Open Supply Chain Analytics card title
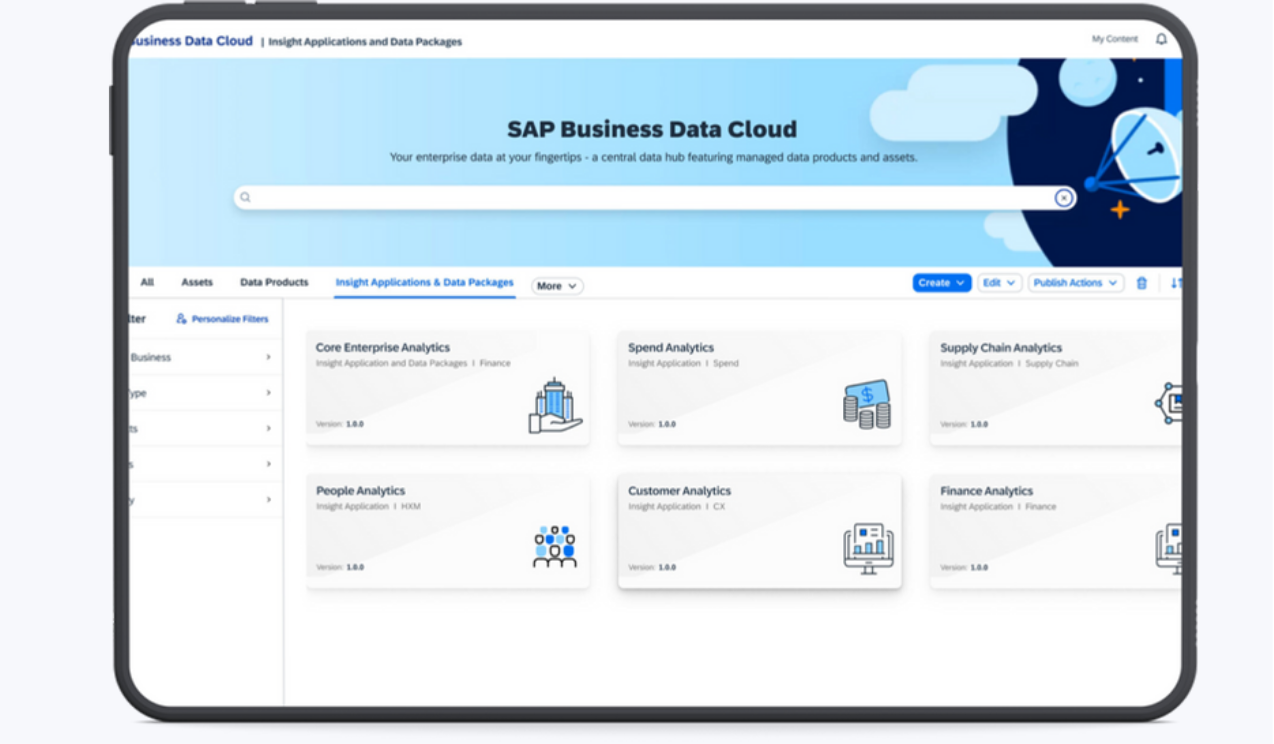 coord(1001,348)
